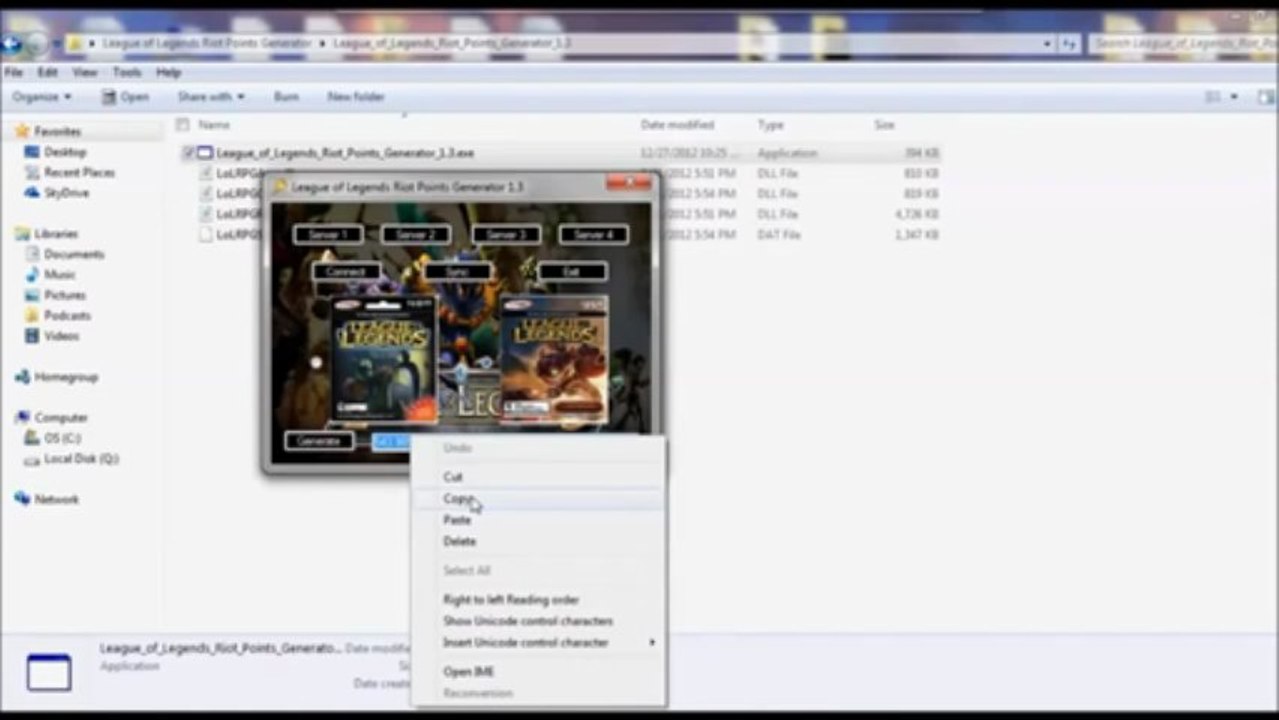The image size is (1279, 720).
Task: Sort by the Size column header
Action: tap(885, 125)
